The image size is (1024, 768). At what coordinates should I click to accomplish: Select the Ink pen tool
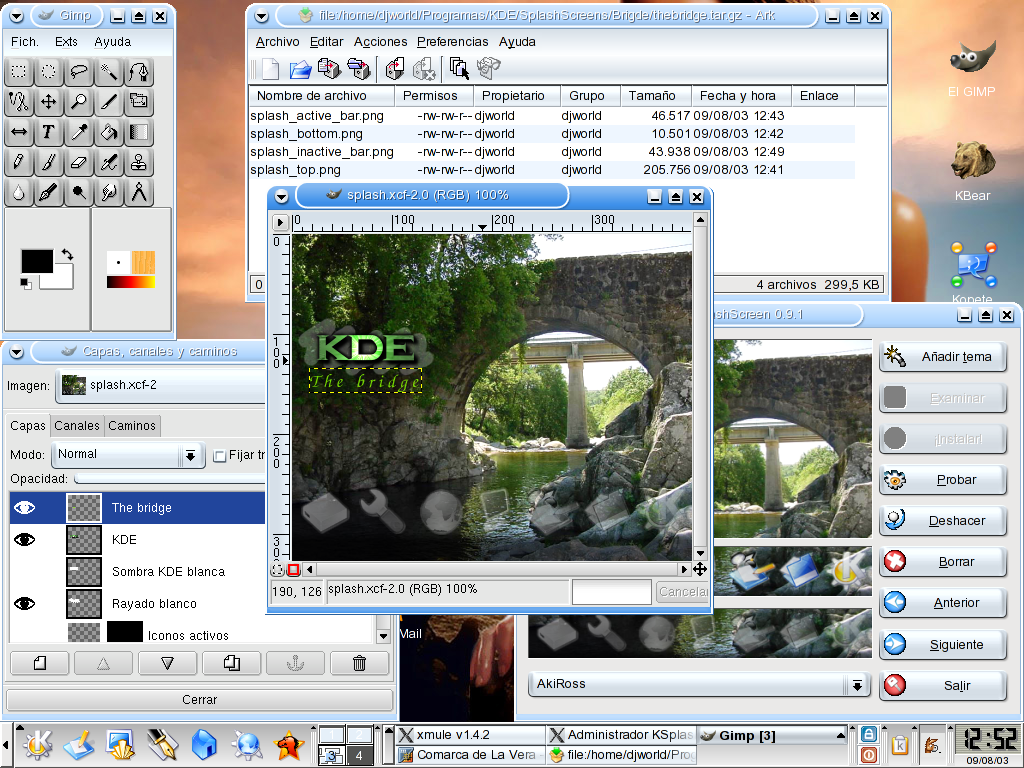coord(49,192)
